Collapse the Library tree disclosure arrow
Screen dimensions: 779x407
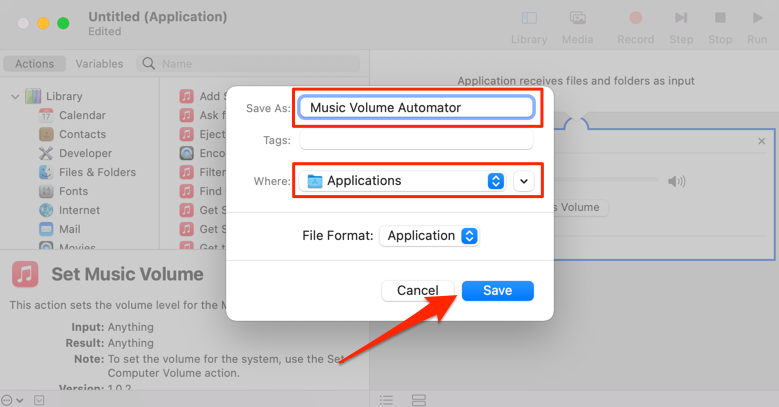(x=15, y=97)
